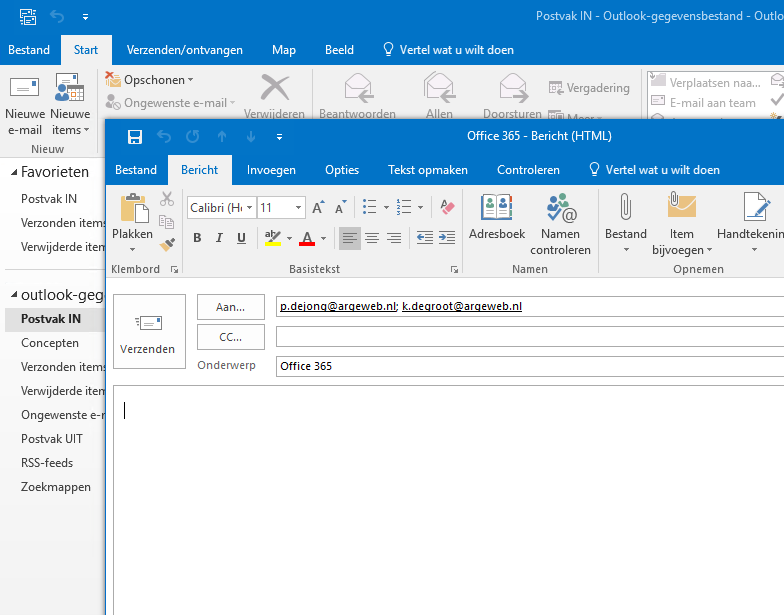Open bullet list style dropdown arrow
Viewport: 784px width, 615px height.
[386, 208]
